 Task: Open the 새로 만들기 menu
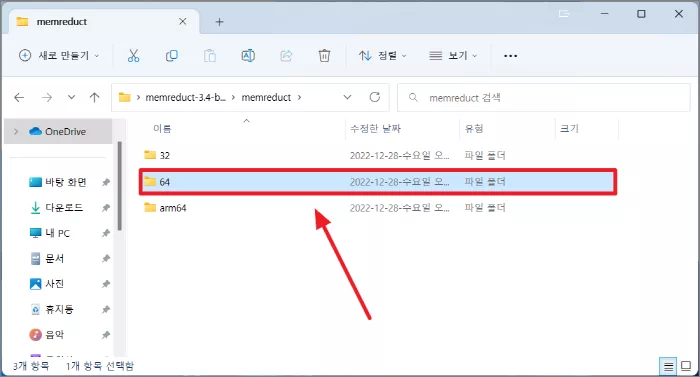point(59,55)
